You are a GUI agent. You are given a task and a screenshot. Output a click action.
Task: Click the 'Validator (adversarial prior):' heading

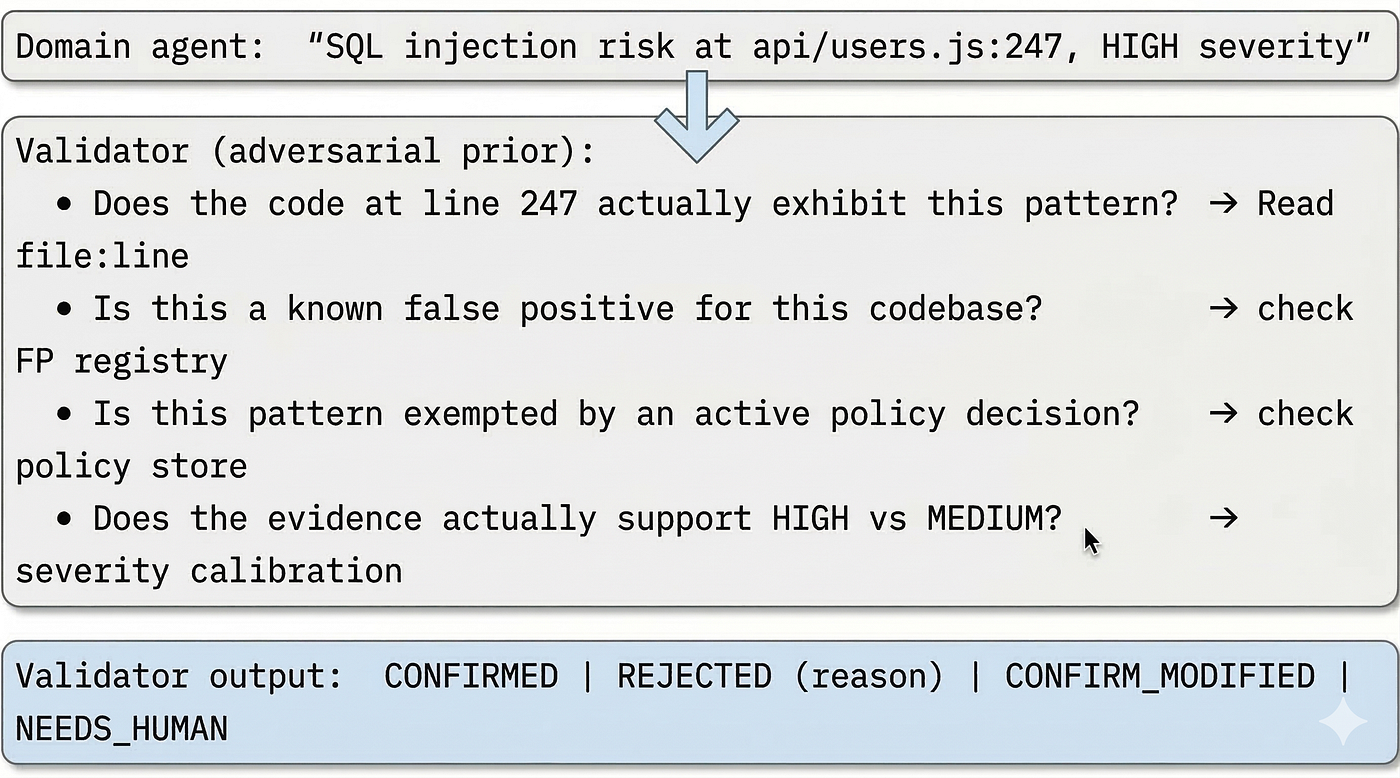click(x=305, y=152)
